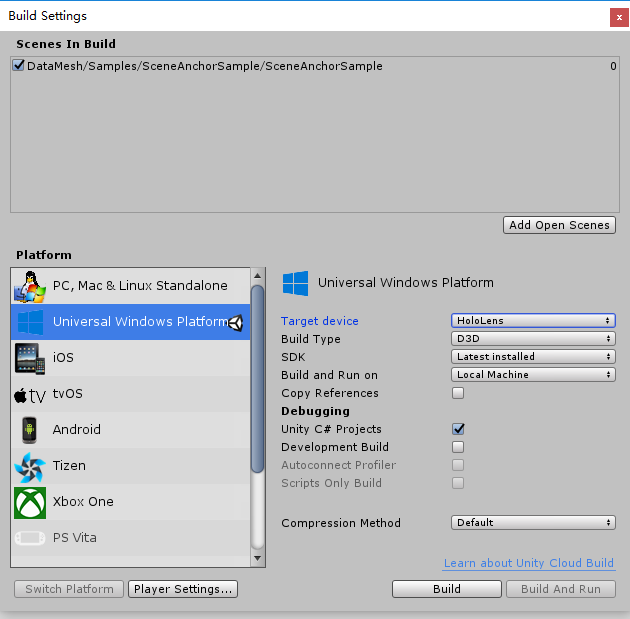This screenshot has height=619, width=630.
Task: Open SDK Latest installed dropdown
Action: coord(533,357)
